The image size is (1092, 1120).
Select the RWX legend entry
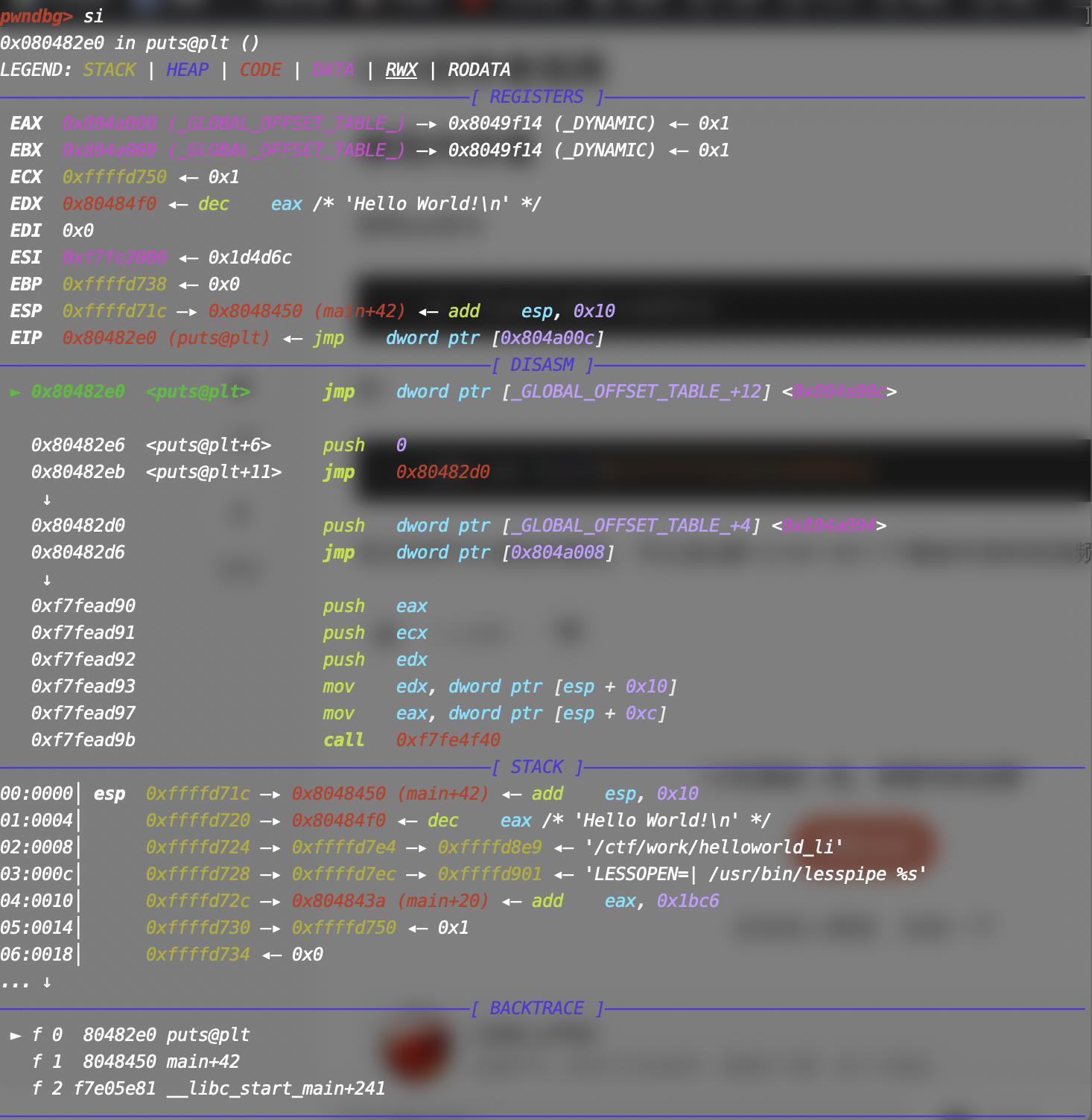(x=401, y=69)
